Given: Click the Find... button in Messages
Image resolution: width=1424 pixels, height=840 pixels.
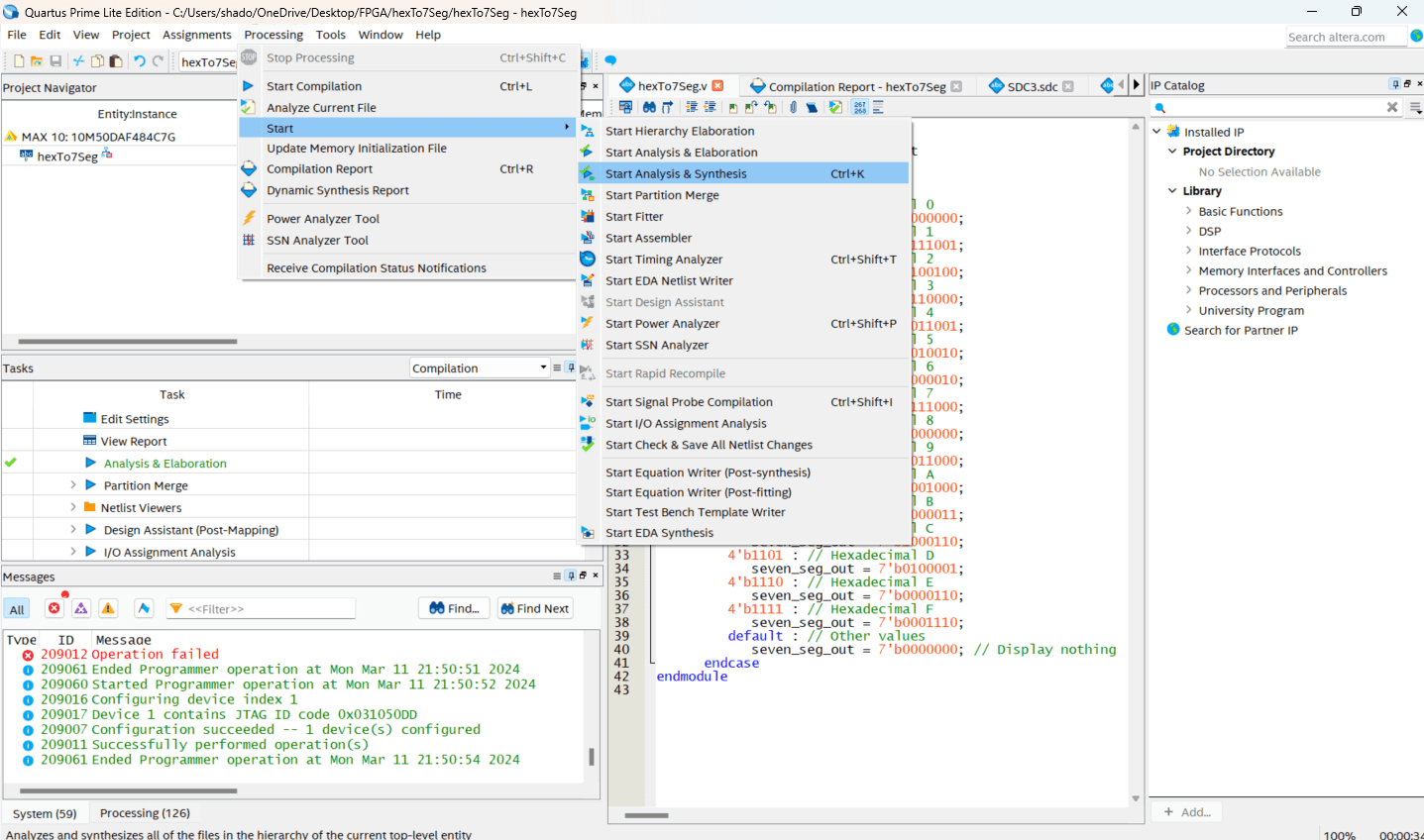Looking at the screenshot, I should point(455,608).
